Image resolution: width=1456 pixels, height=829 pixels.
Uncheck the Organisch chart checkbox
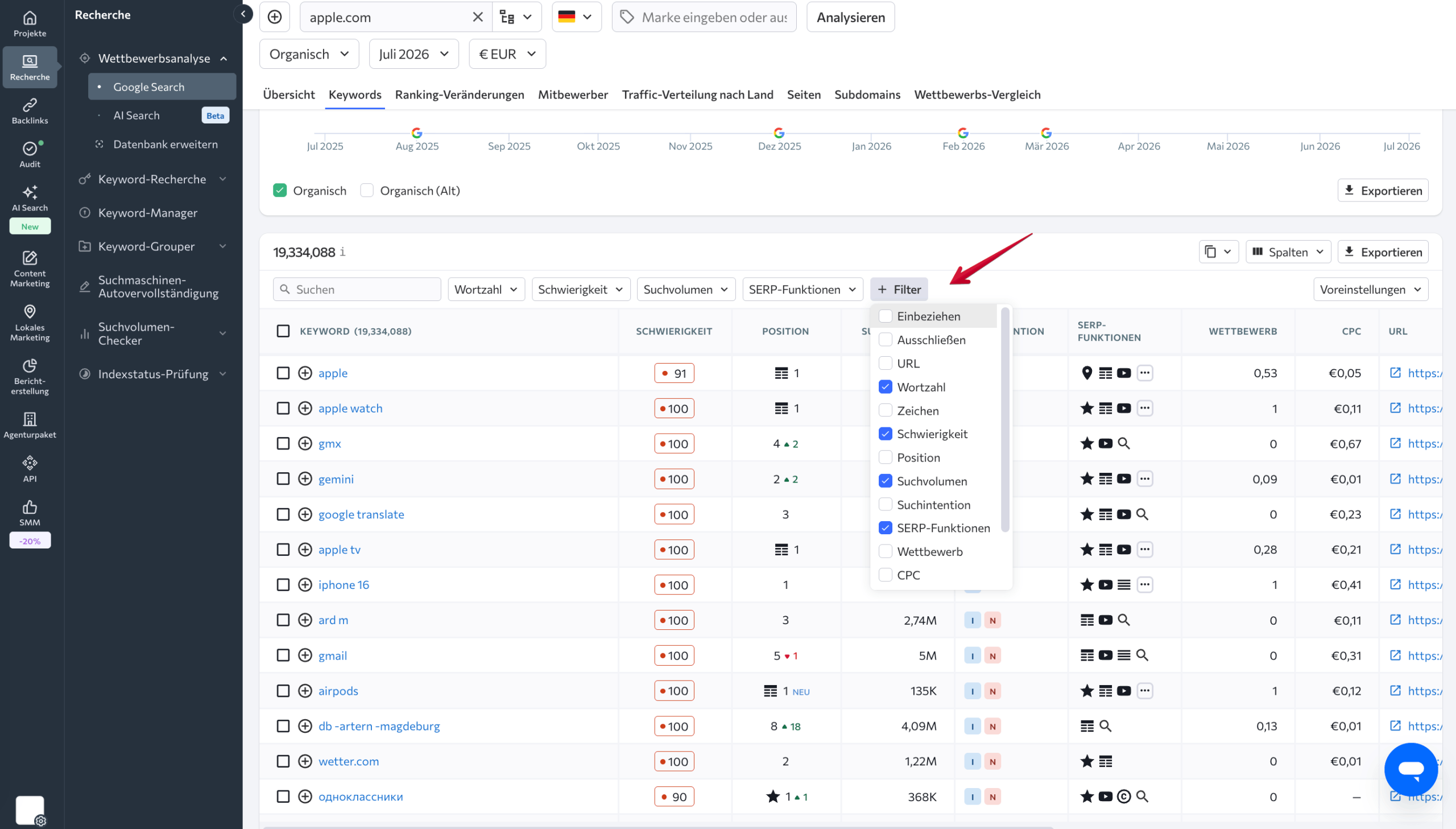click(279, 190)
